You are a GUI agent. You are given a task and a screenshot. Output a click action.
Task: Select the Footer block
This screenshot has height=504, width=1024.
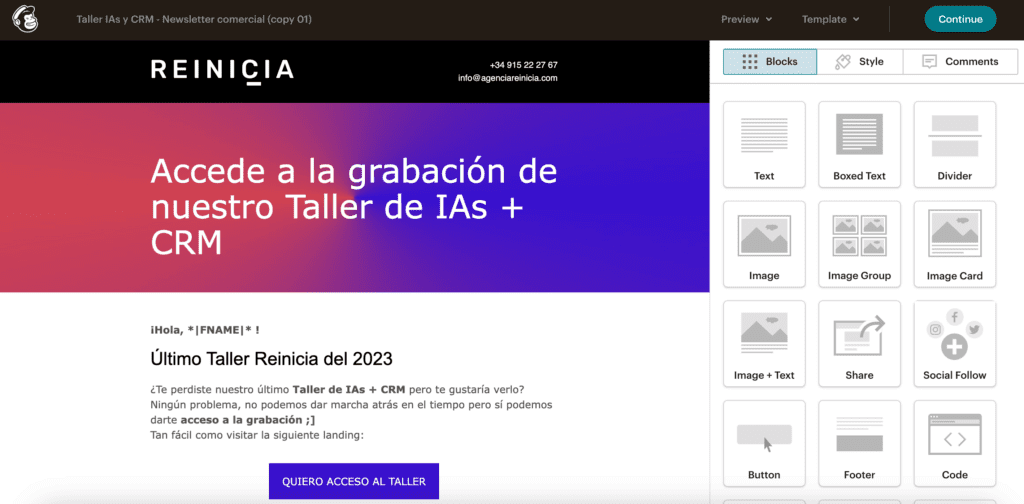859,443
